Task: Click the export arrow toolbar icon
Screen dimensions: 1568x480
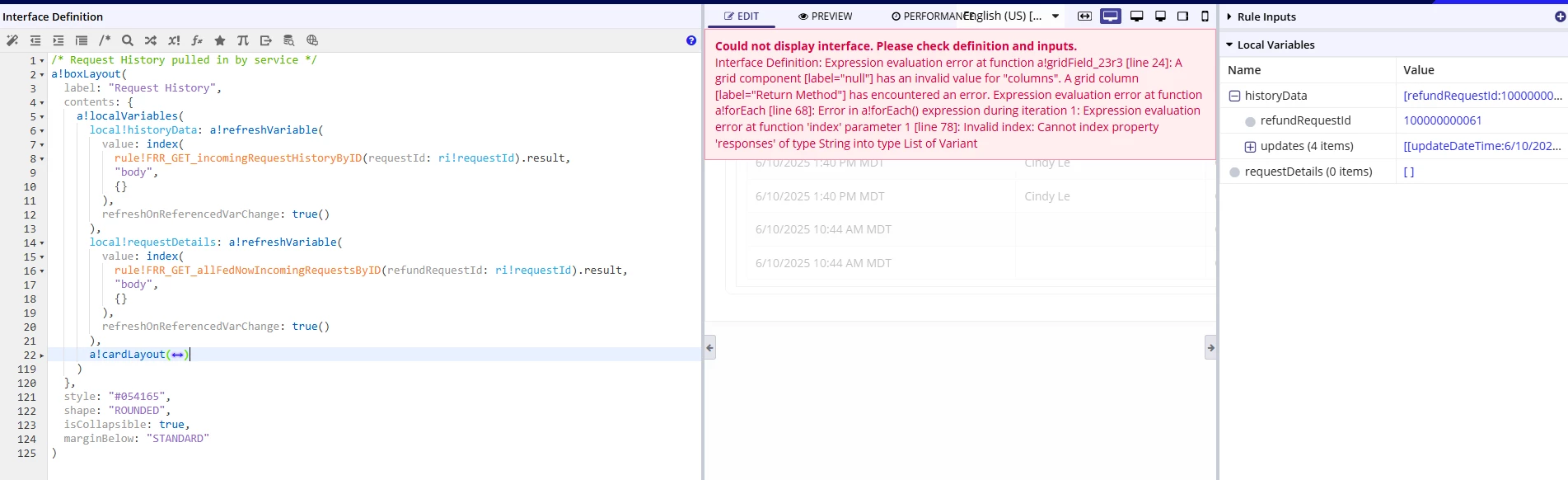Action: (266, 40)
